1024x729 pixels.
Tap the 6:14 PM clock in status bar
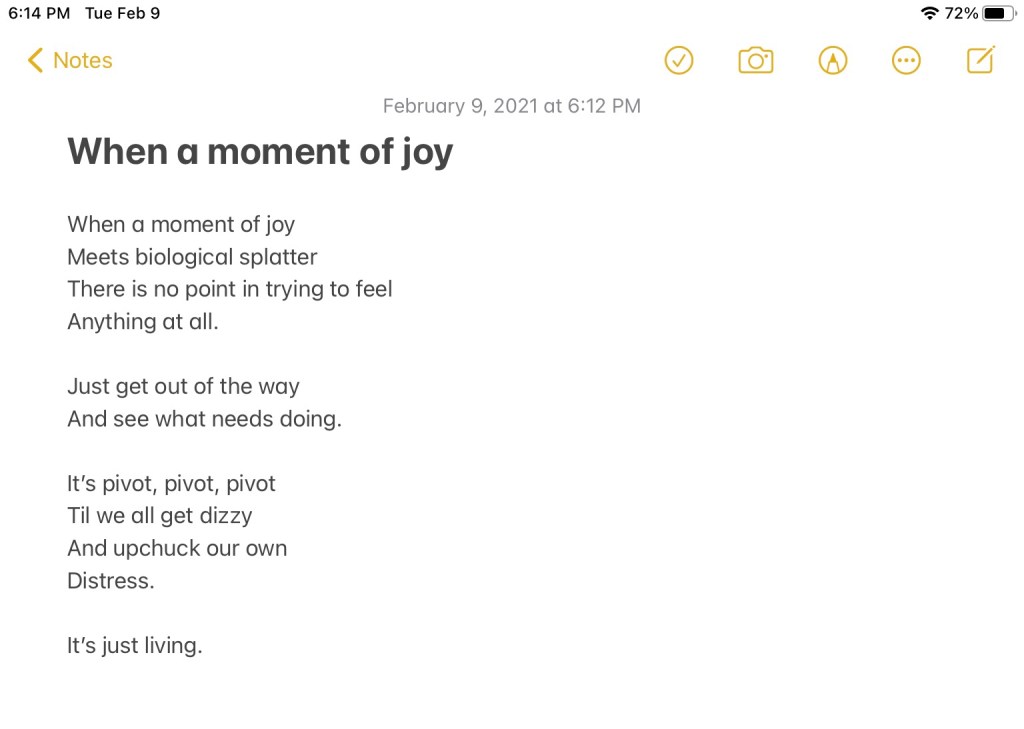(x=39, y=13)
